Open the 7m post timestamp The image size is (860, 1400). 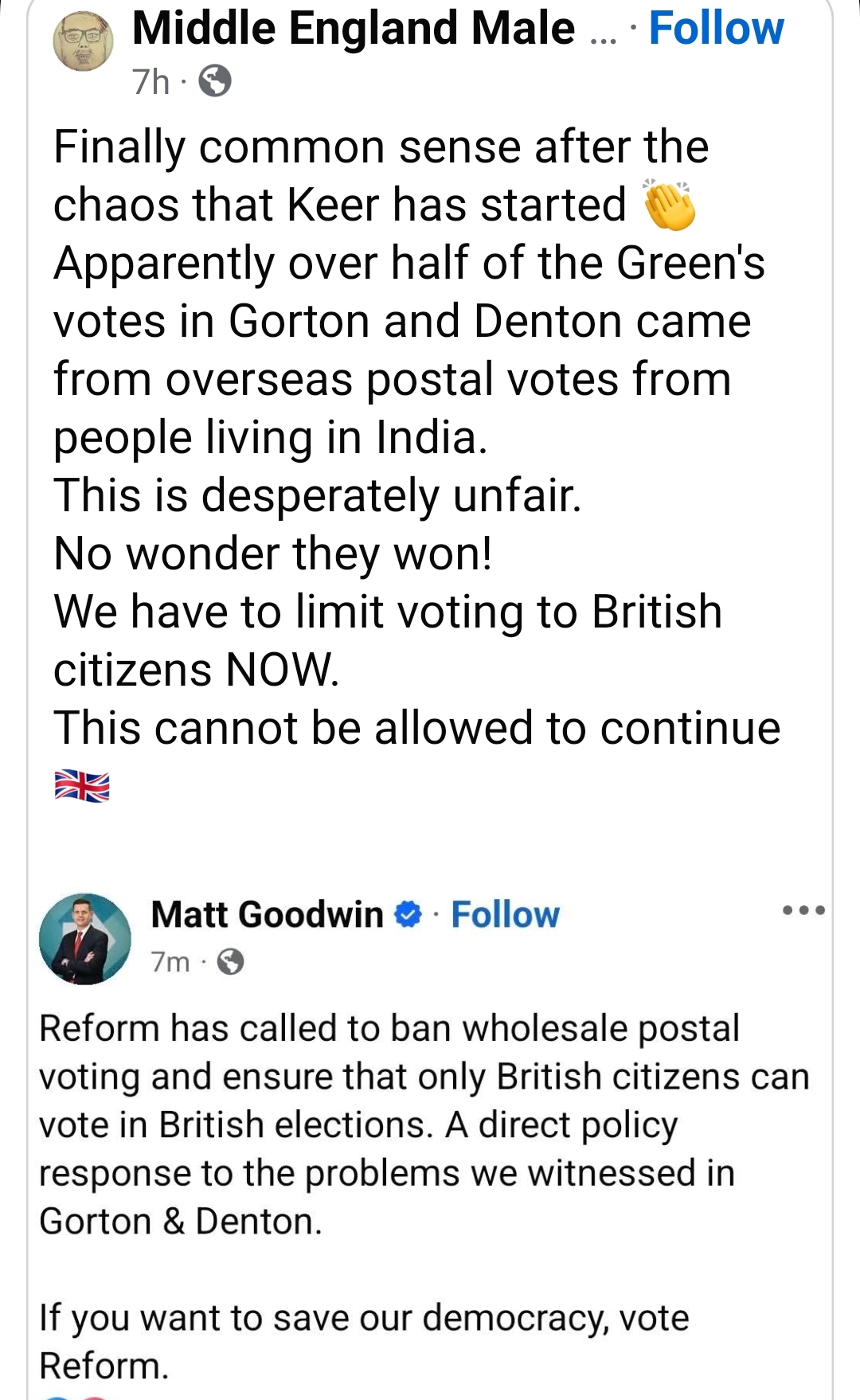(170, 962)
